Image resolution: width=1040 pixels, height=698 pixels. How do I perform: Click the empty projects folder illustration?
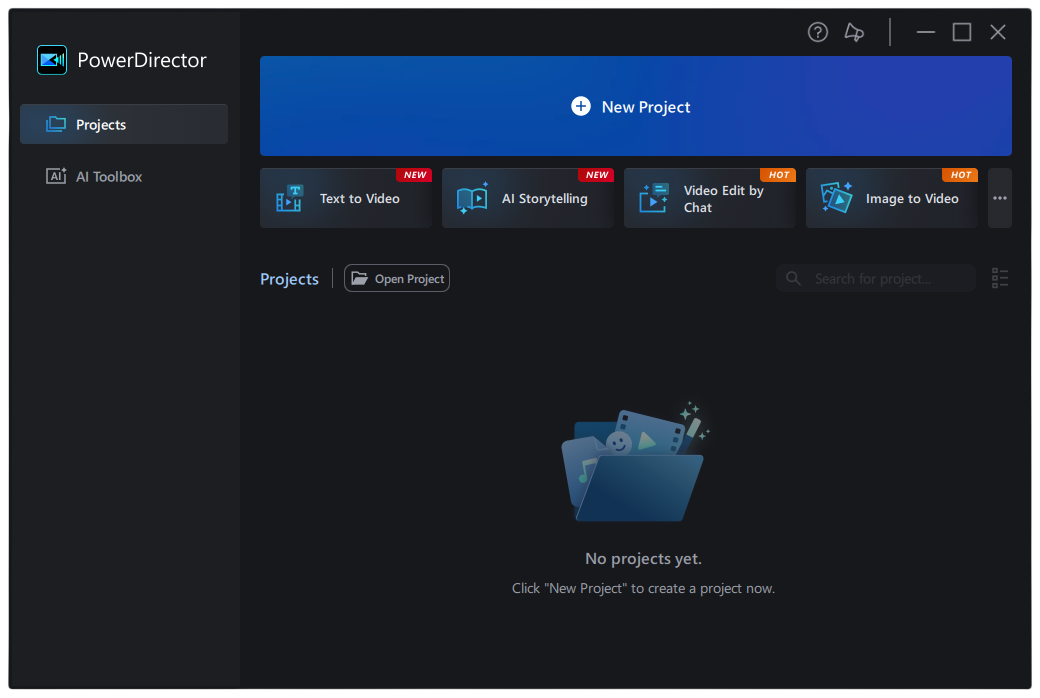(635, 462)
